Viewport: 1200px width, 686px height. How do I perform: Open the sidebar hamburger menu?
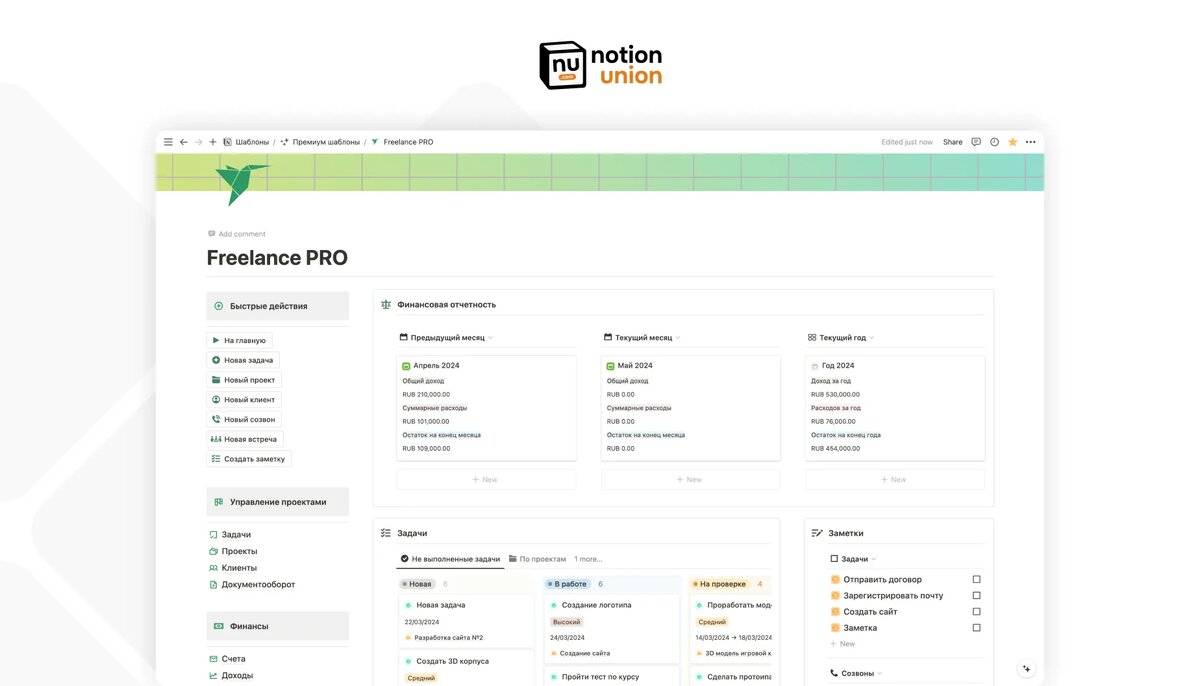point(168,142)
